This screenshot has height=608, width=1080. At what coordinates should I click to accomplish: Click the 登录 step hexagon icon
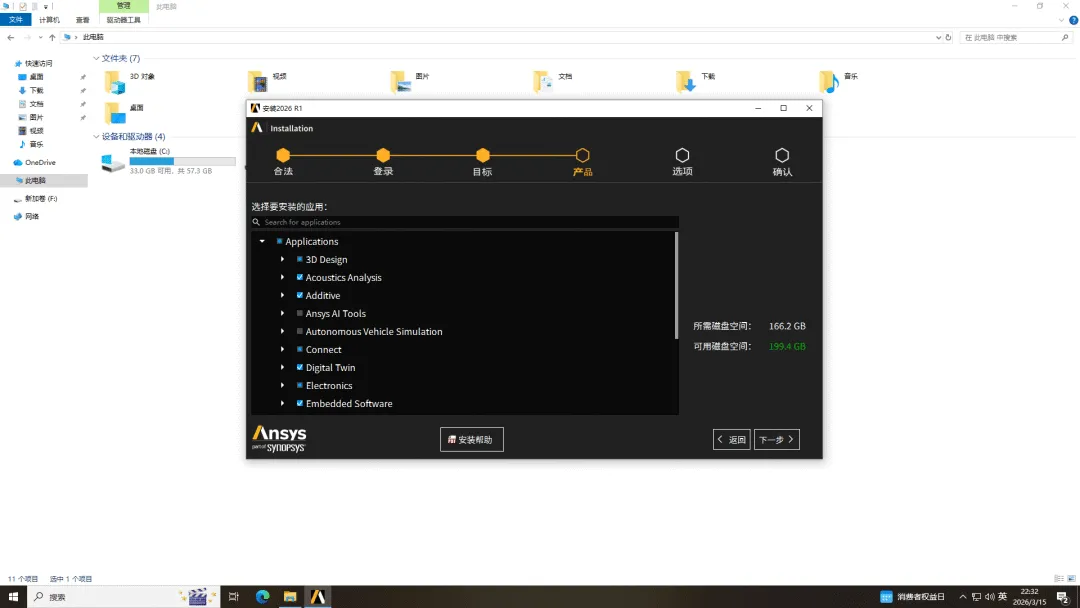coord(383,155)
